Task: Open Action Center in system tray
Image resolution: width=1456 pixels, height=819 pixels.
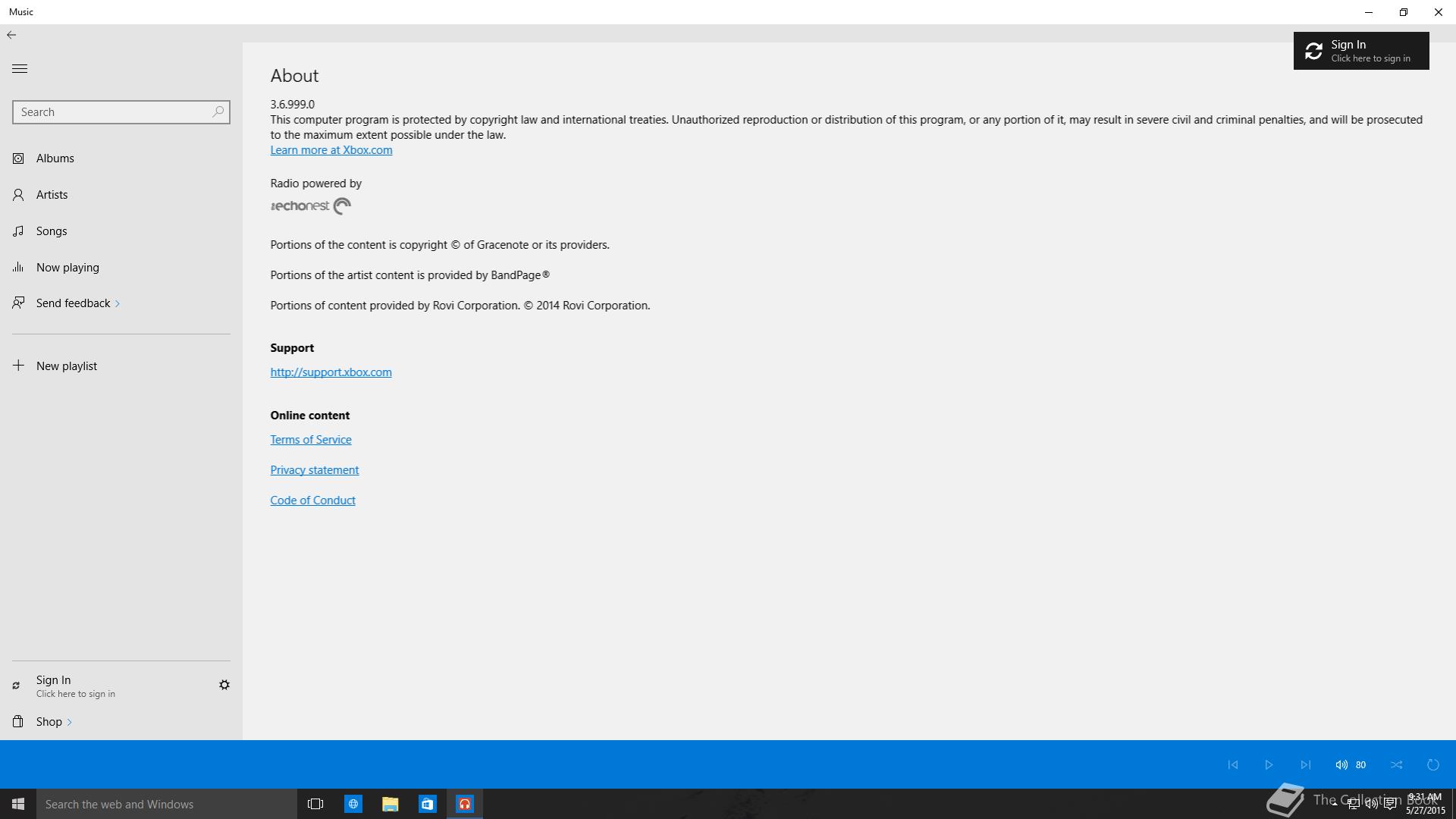Action: (x=1390, y=805)
